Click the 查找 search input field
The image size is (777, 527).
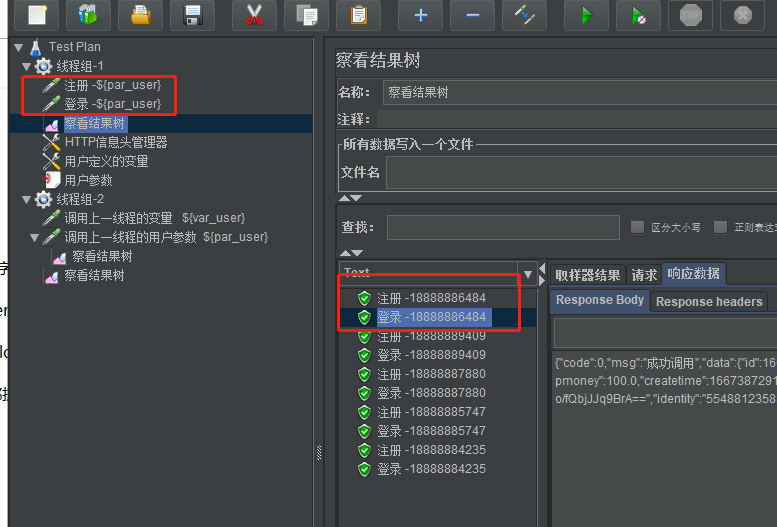500,228
